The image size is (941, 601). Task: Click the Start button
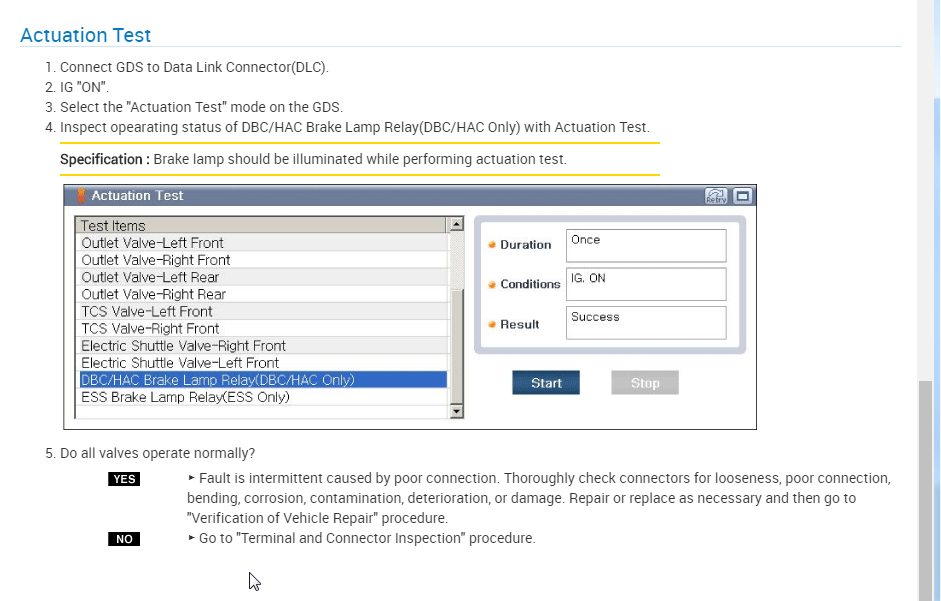(546, 383)
